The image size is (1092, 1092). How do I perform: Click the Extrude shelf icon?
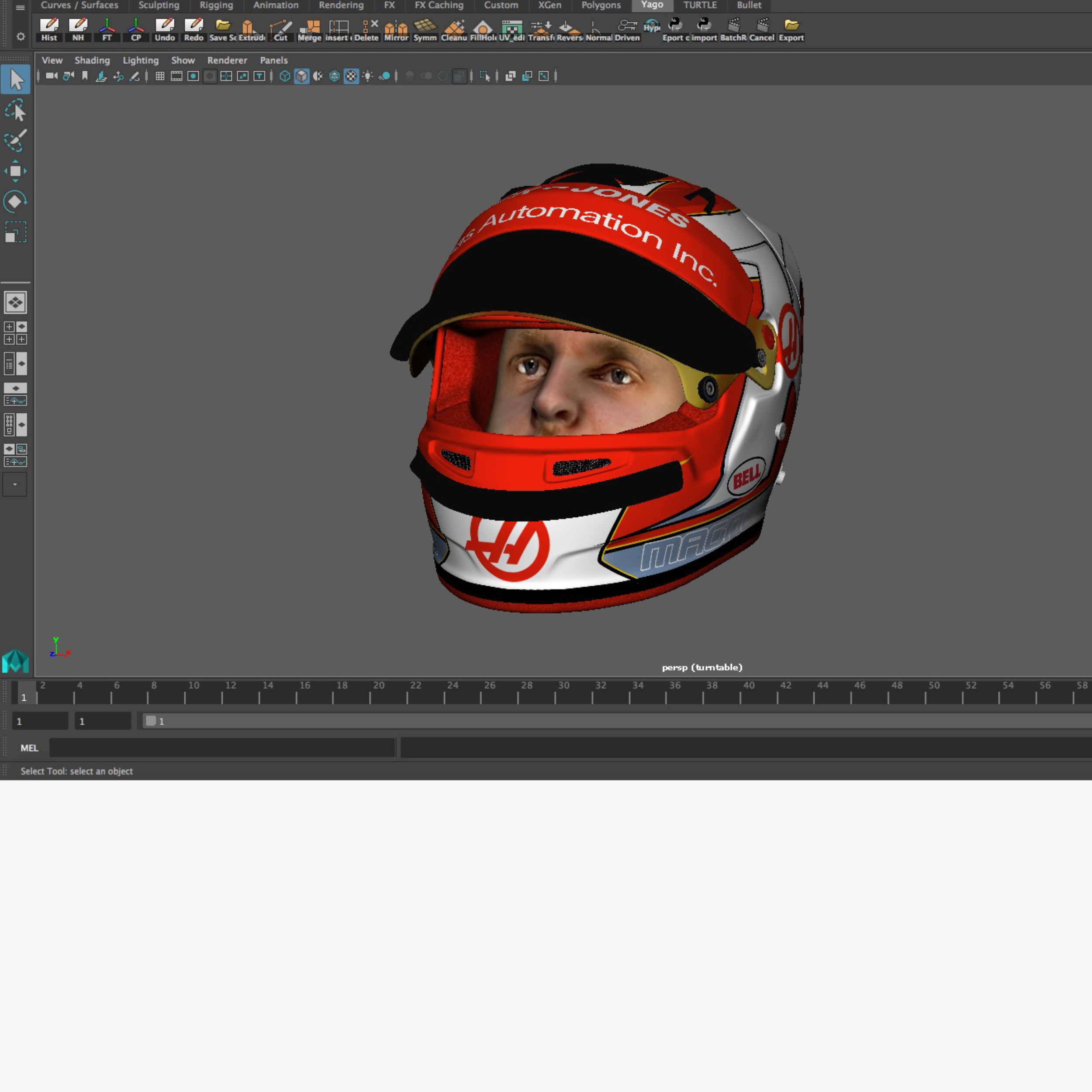252,30
